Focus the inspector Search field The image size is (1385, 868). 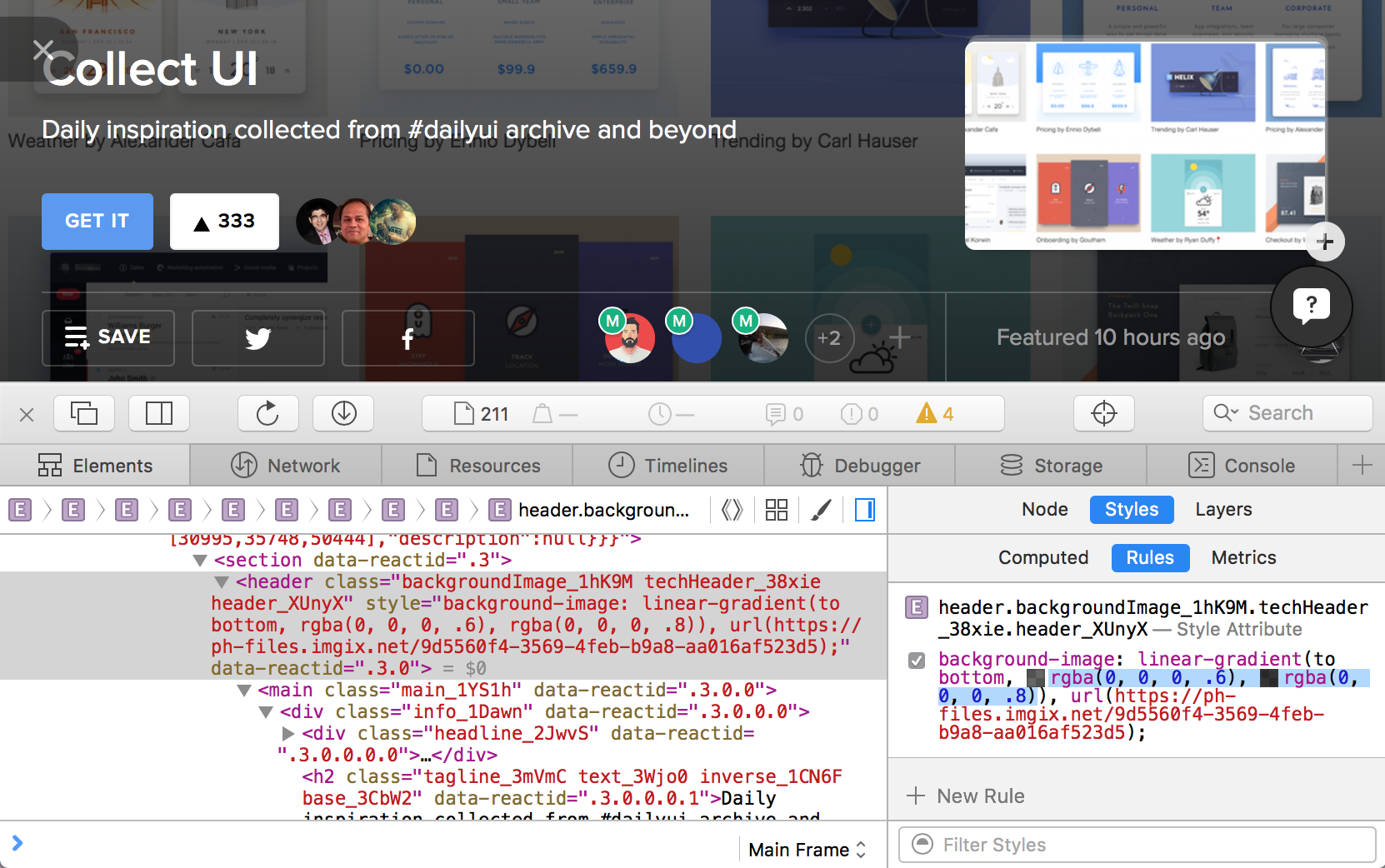click(x=1287, y=413)
